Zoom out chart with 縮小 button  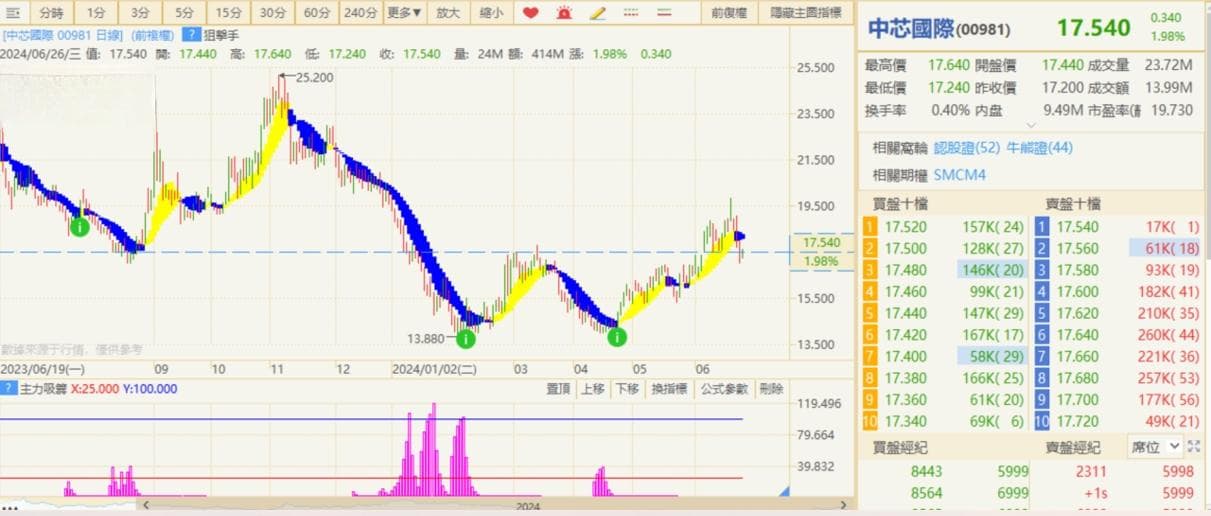point(491,13)
